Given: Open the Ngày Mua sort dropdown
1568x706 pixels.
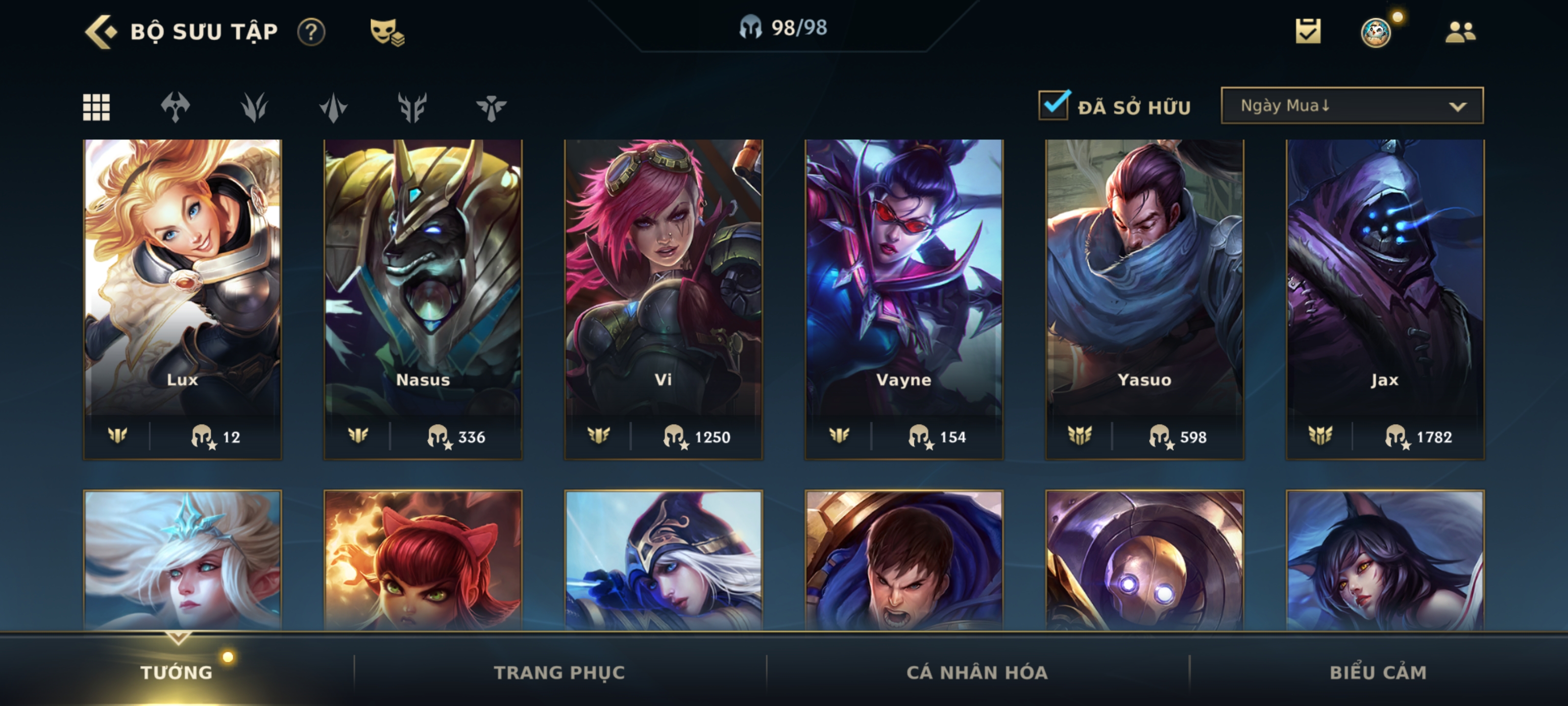Looking at the screenshot, I should pos(1352,105).
